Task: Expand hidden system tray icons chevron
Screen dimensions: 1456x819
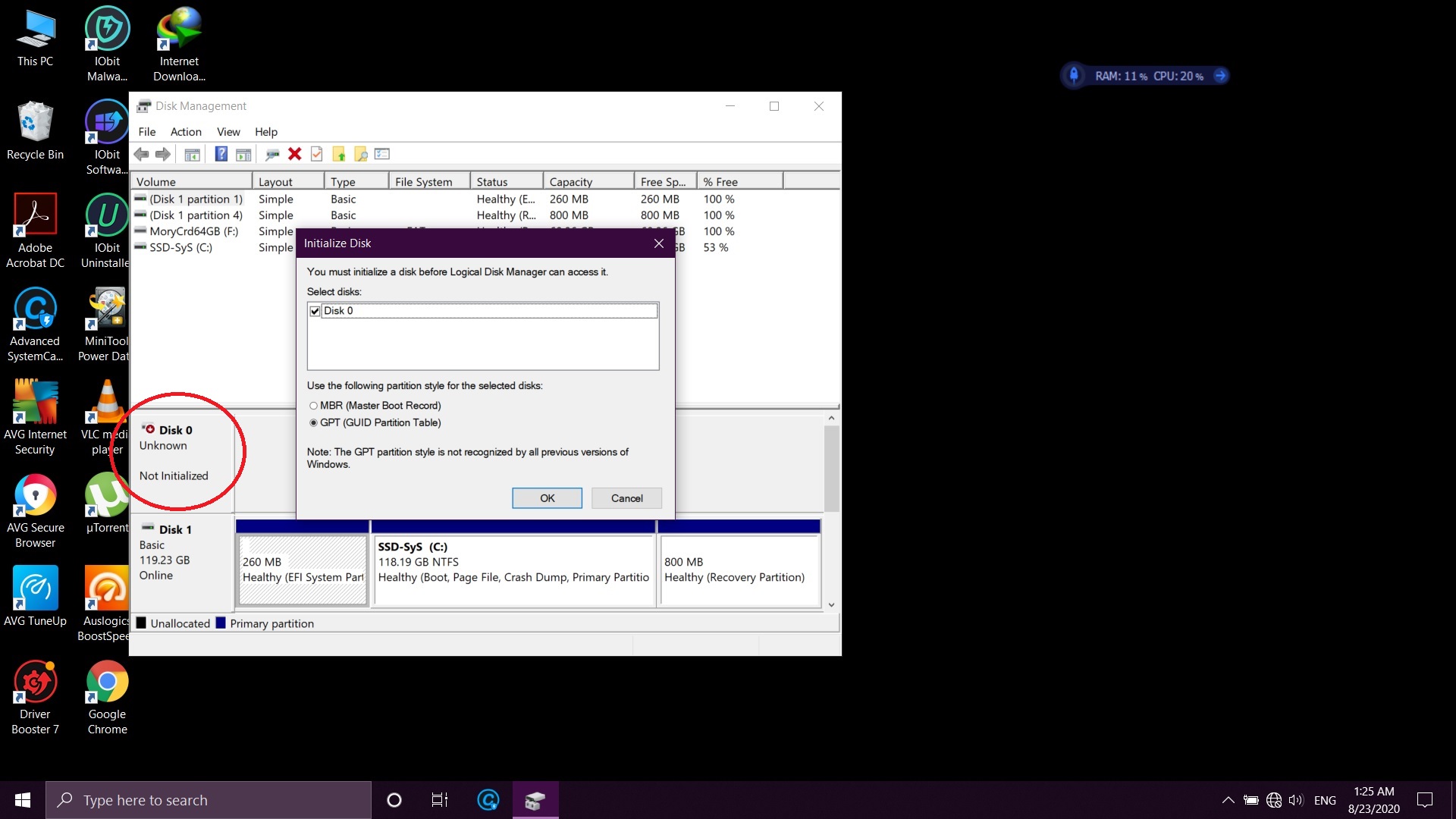Action: pos(1228,800)
